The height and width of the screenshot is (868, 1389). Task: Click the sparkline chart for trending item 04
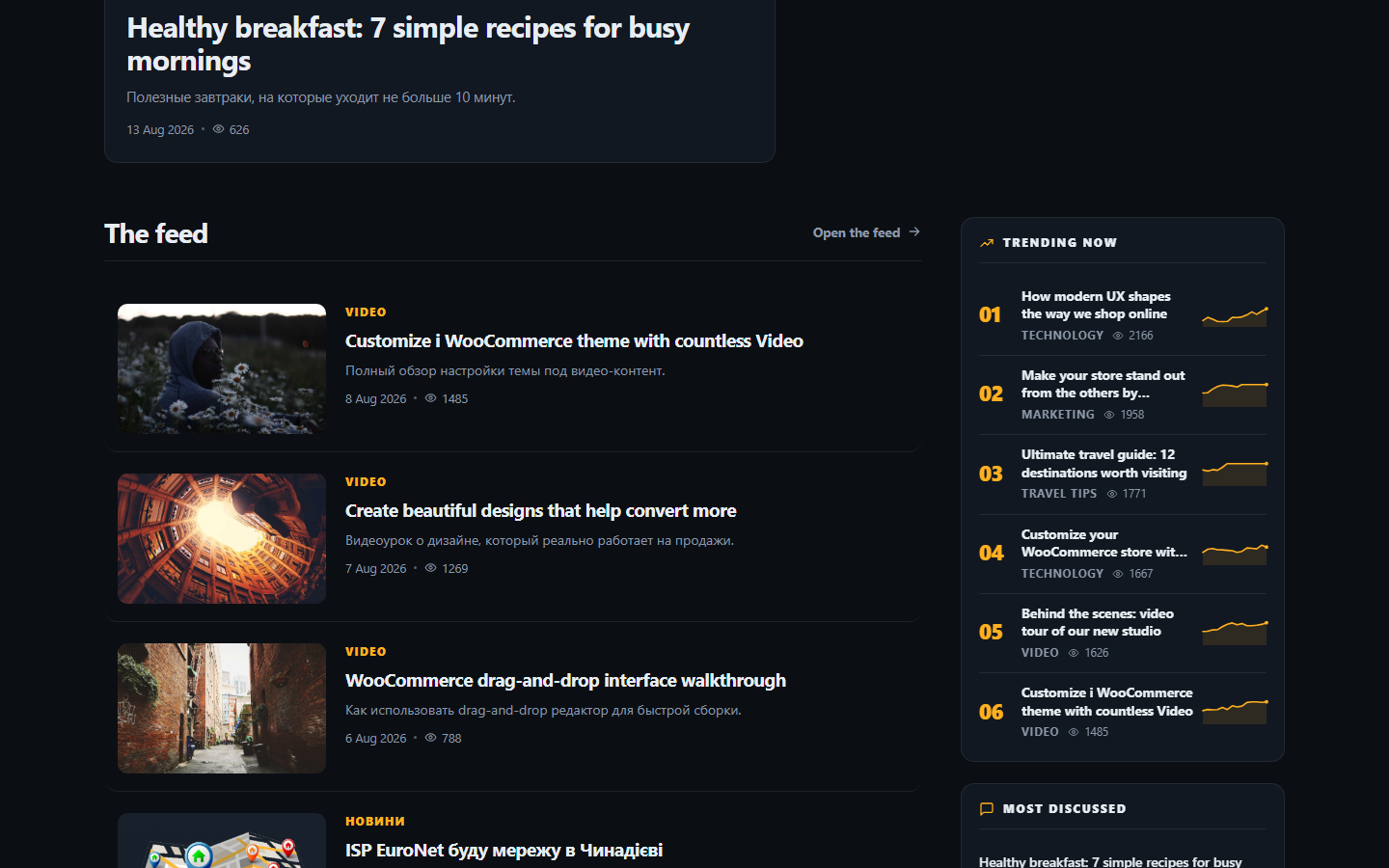(1235, 554)
